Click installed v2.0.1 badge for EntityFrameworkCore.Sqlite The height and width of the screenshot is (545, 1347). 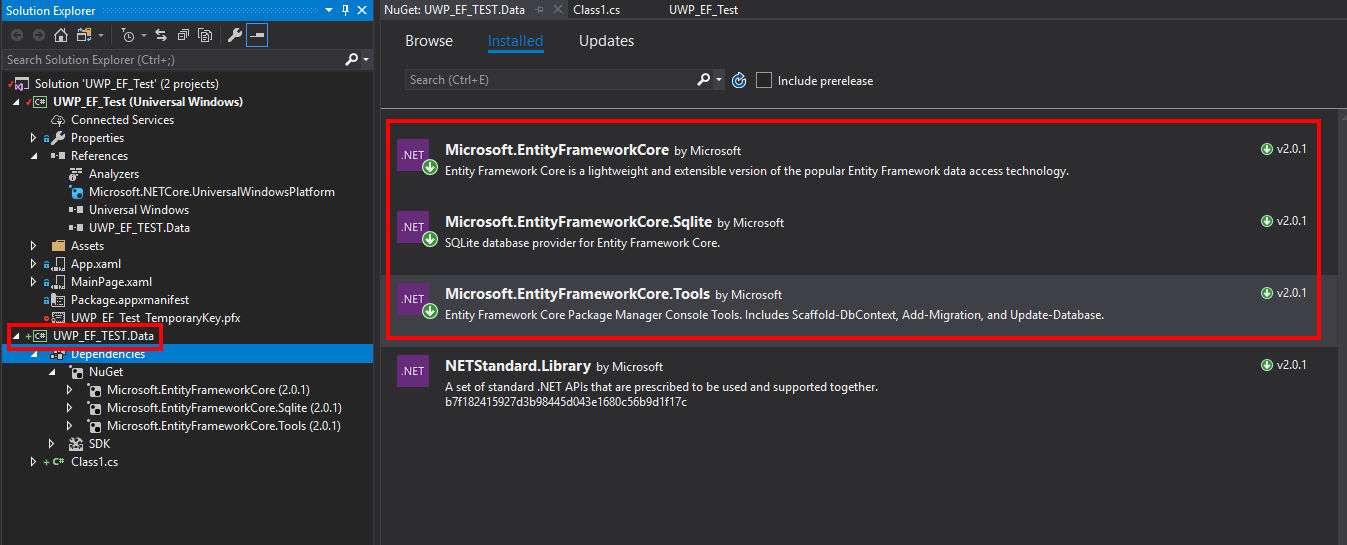[x=1284, y=221]
